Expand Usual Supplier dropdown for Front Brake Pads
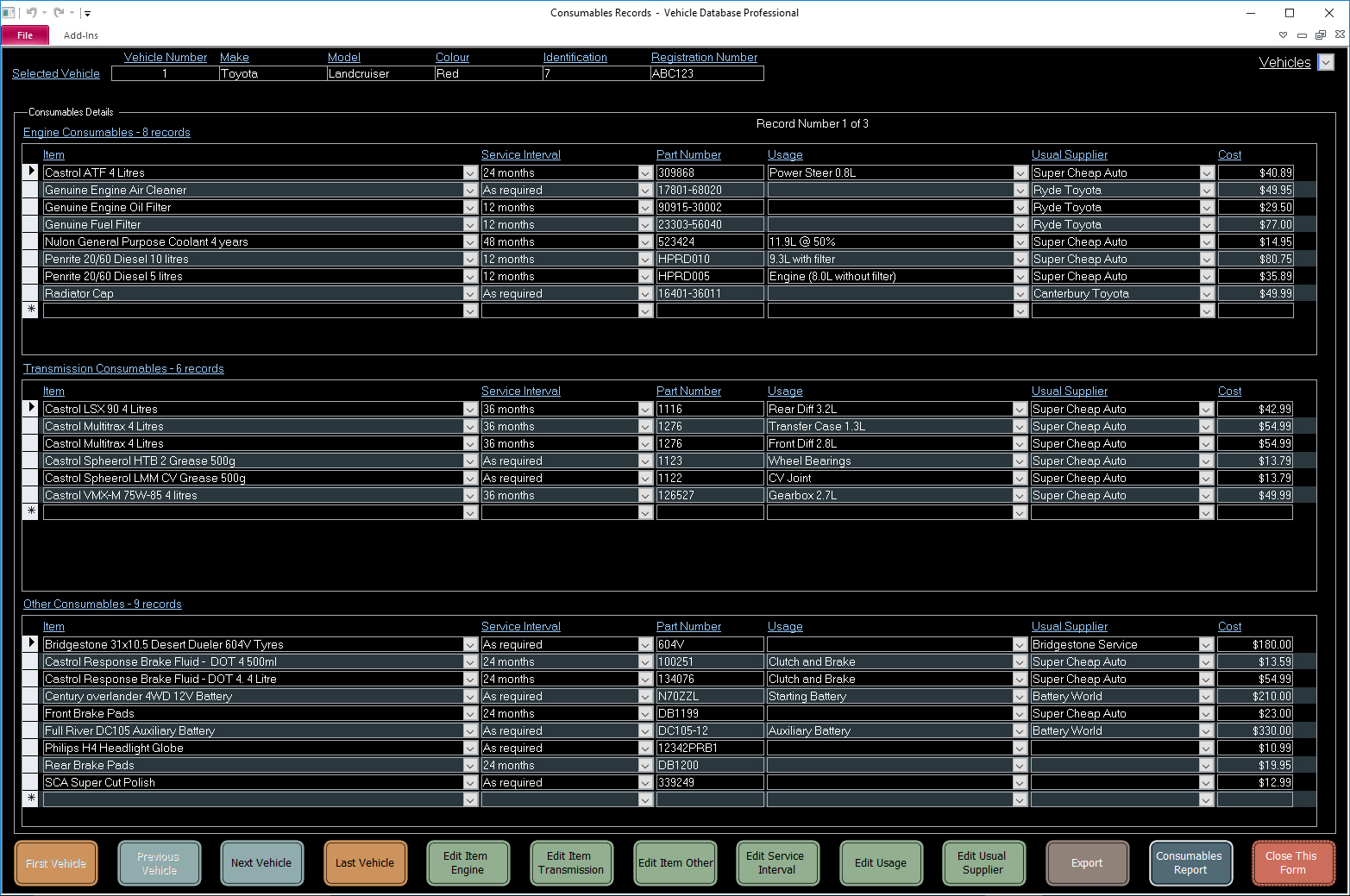1350x896 pixels. 1207,713
